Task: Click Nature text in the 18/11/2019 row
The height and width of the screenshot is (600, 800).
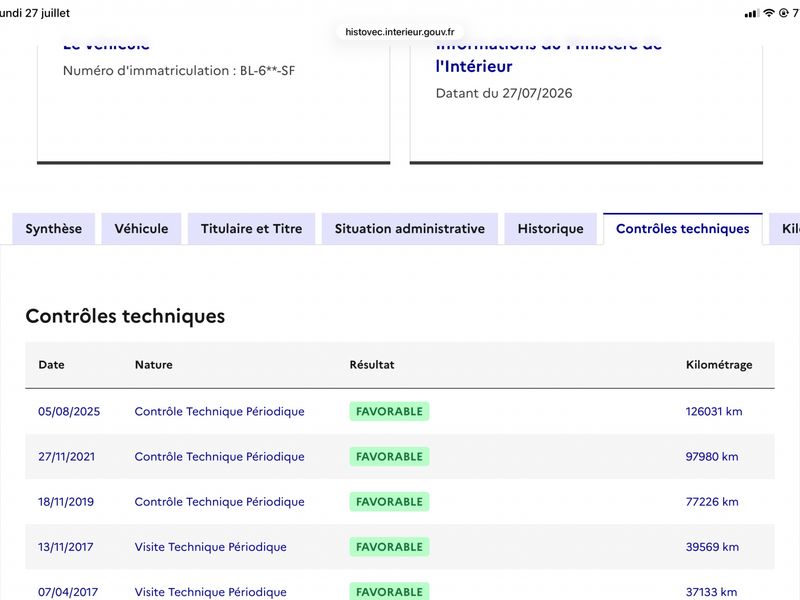Action: (219, 502)
